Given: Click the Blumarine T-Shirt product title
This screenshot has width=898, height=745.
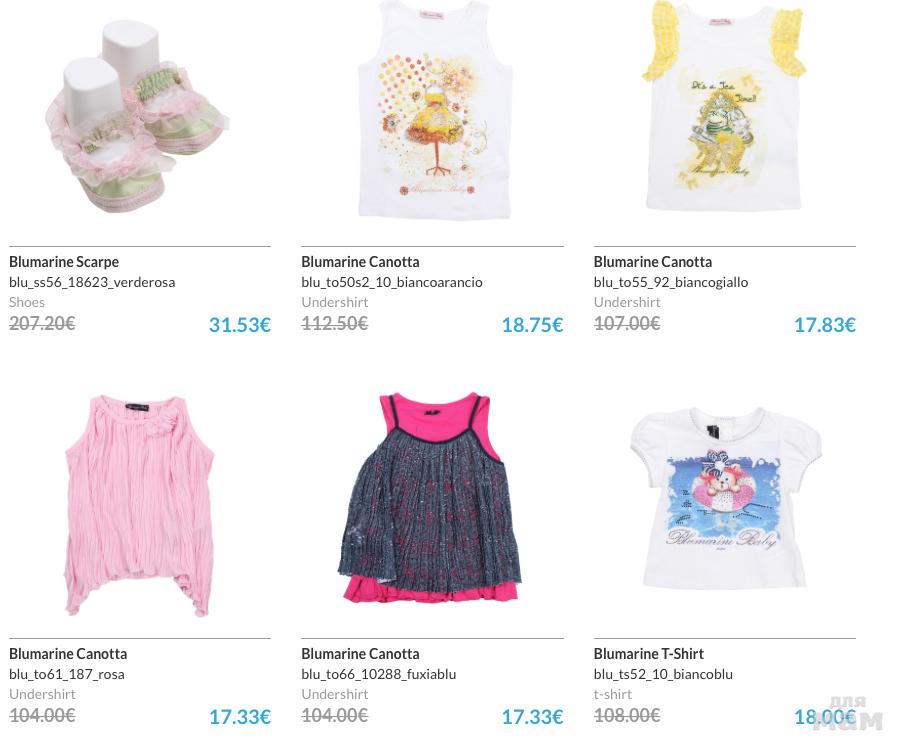Looking at the screenshot, I should (x=649, y=654).
